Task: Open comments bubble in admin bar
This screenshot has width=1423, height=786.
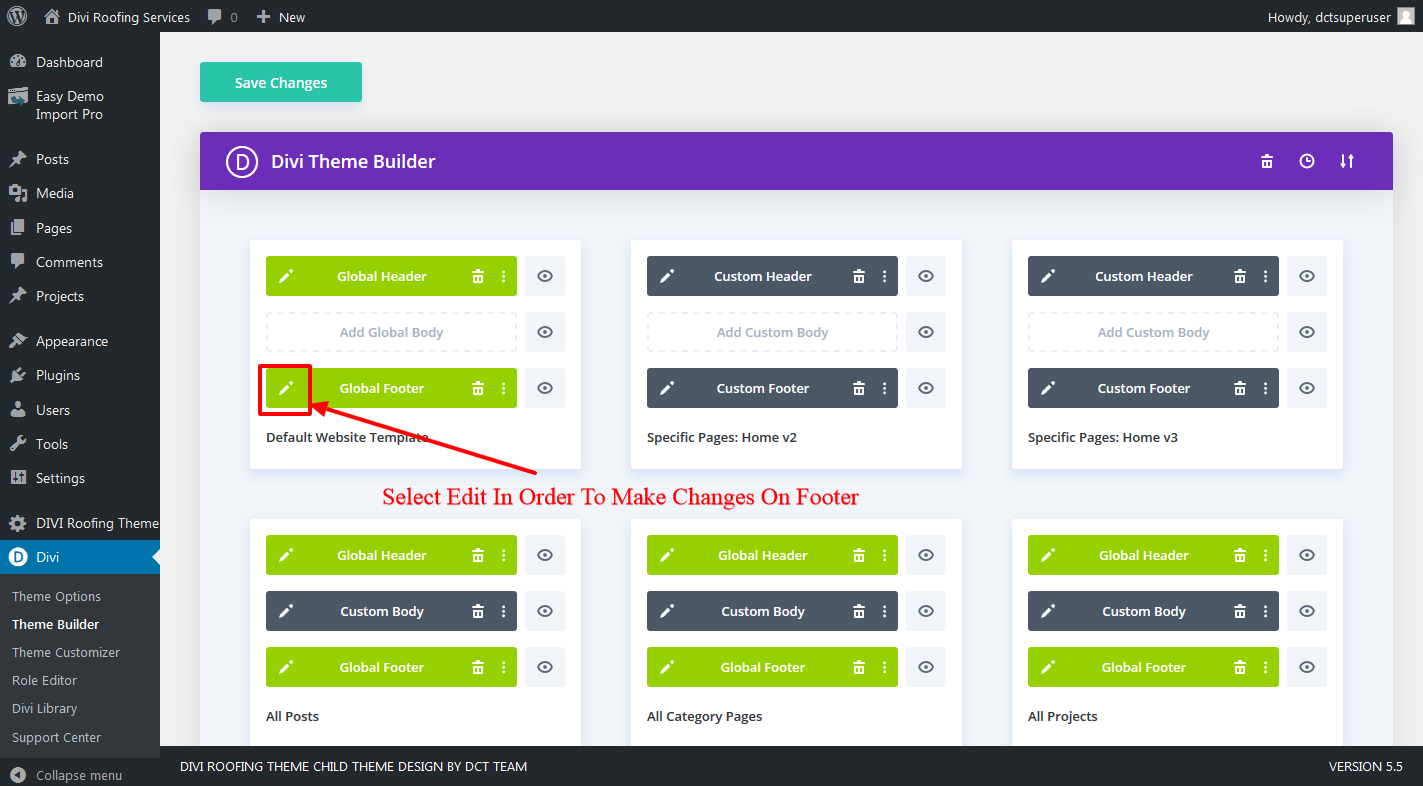Action: [223, 17]
